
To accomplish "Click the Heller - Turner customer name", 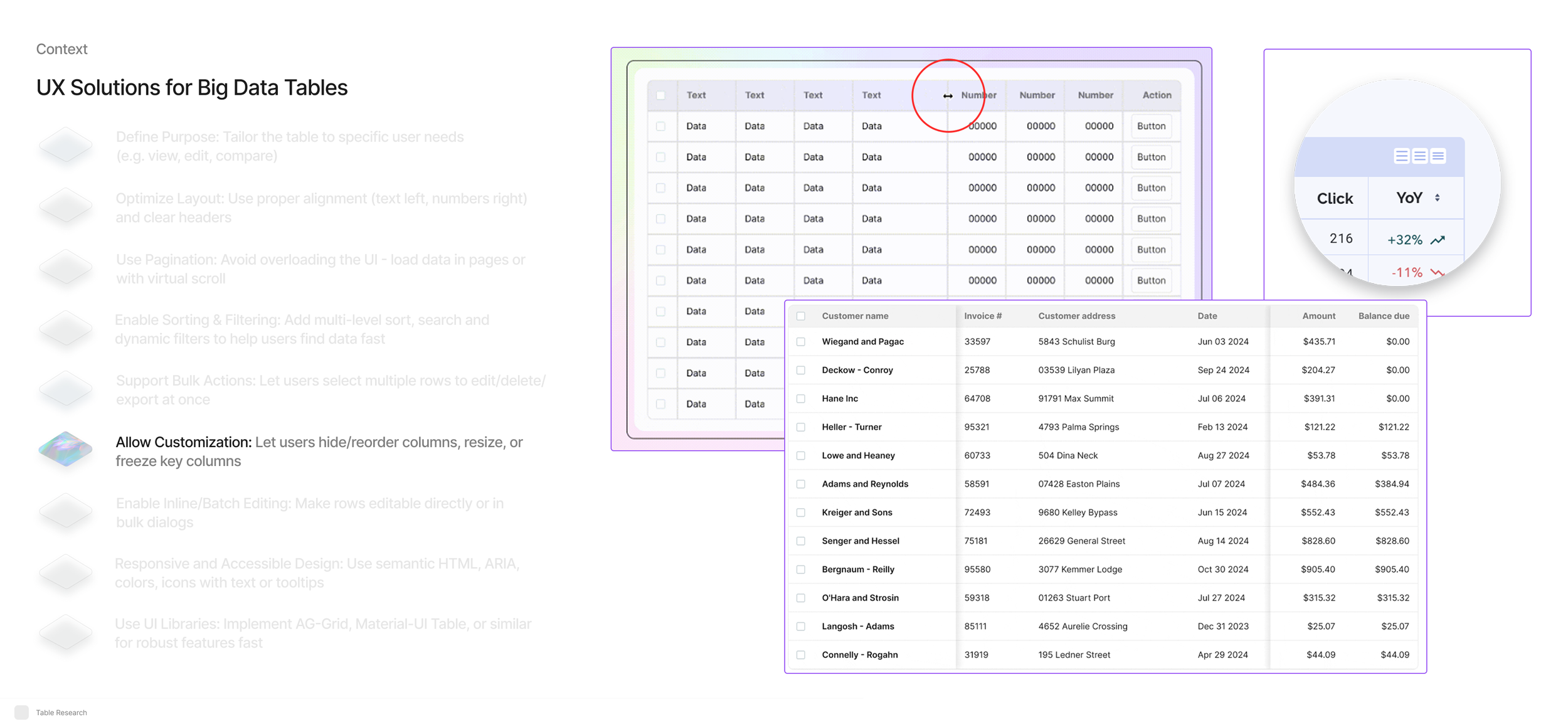I will click(851, 427).
